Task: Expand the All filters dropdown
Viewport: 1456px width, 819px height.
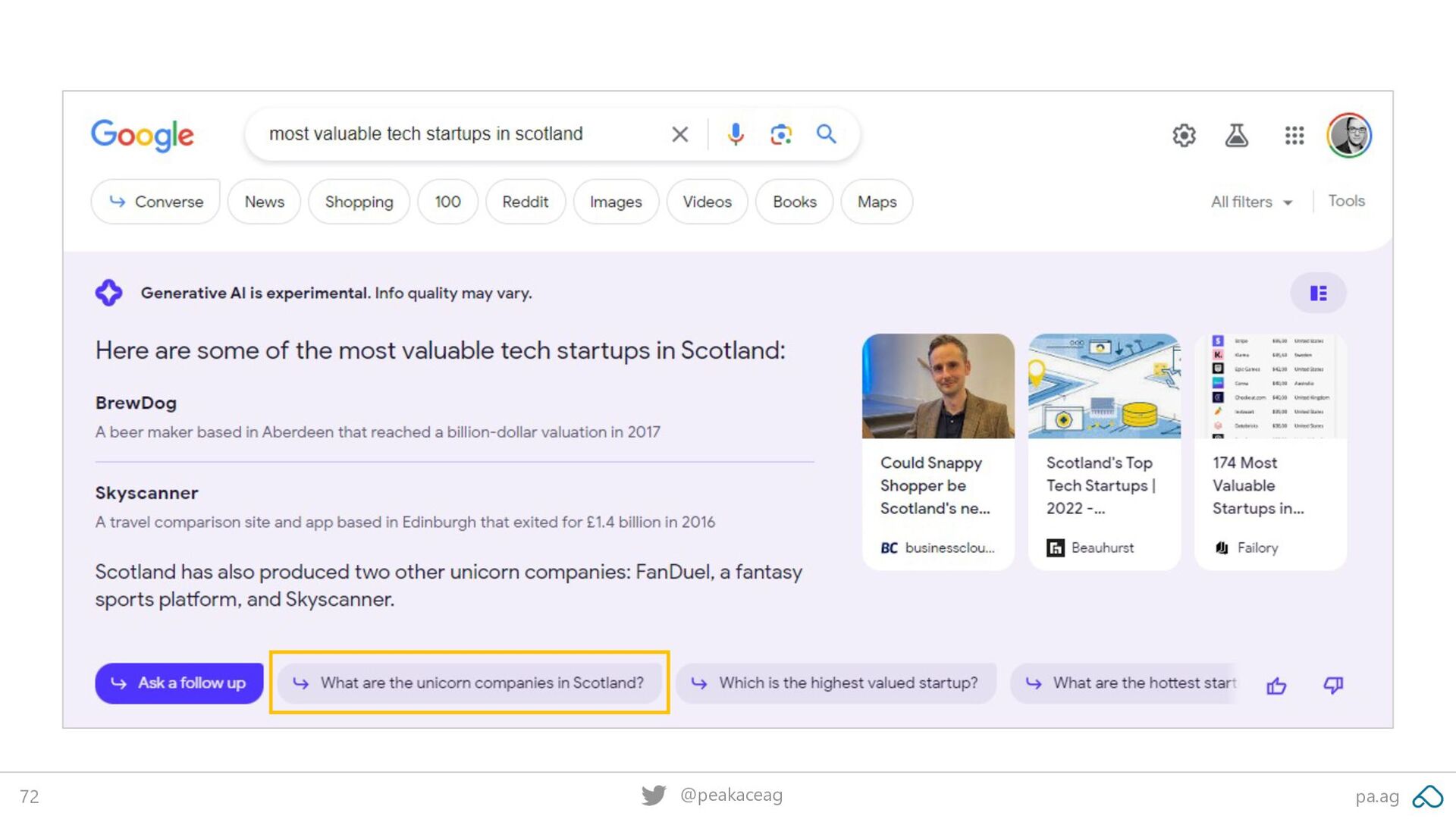Action: (1251, 202)
